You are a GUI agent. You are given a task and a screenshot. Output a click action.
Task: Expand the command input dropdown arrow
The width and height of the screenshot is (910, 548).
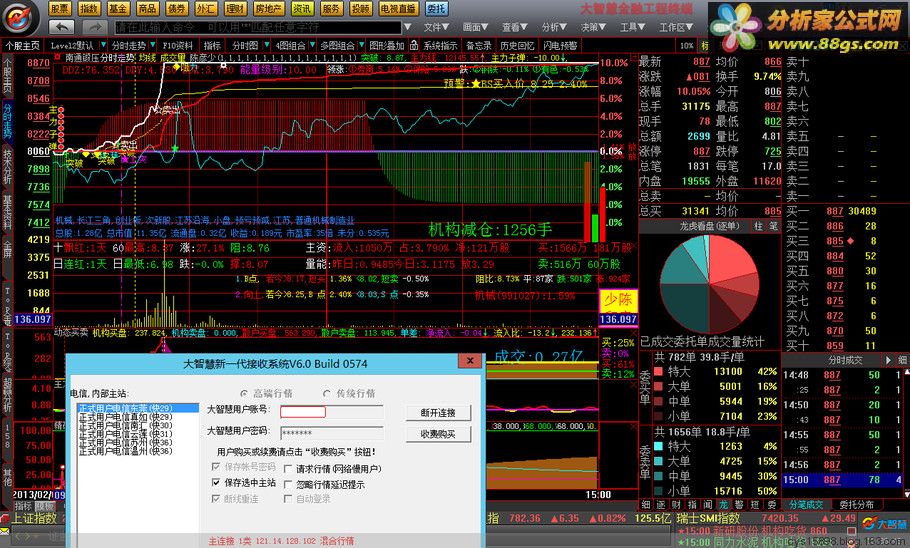(x=408, y=27)
